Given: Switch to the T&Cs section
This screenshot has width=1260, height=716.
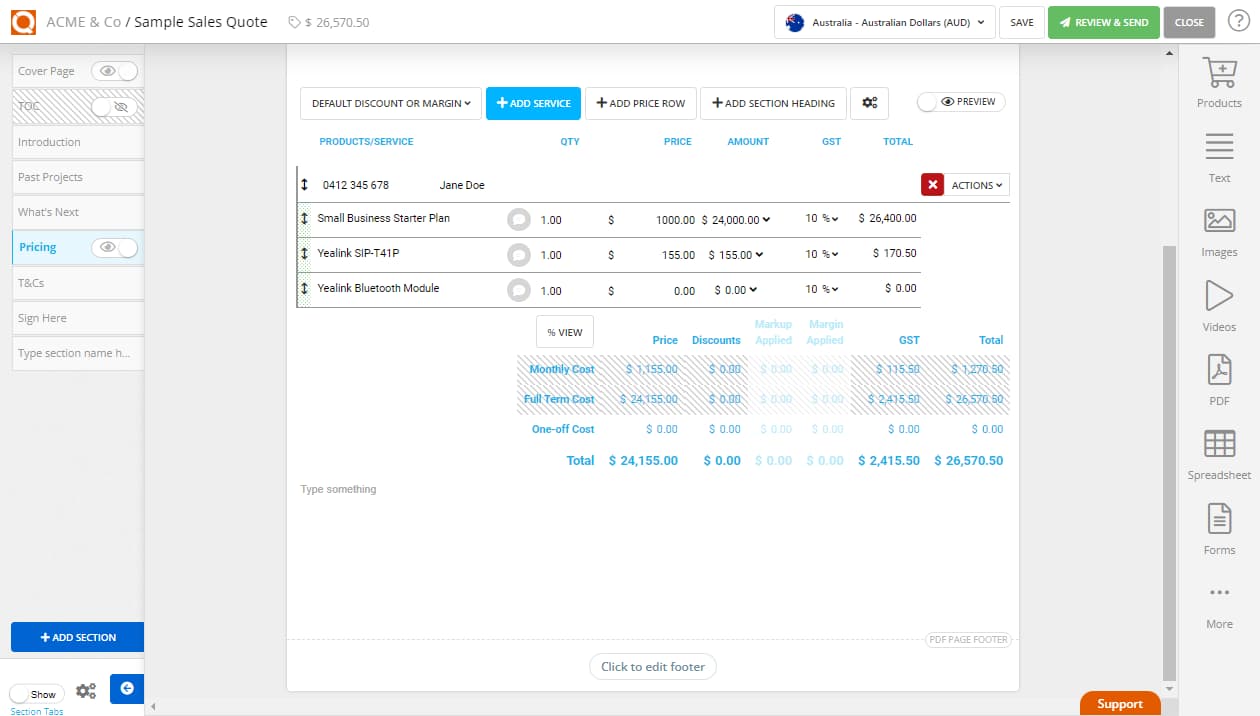Looking at the screenshot, I should tap(77, 282).
